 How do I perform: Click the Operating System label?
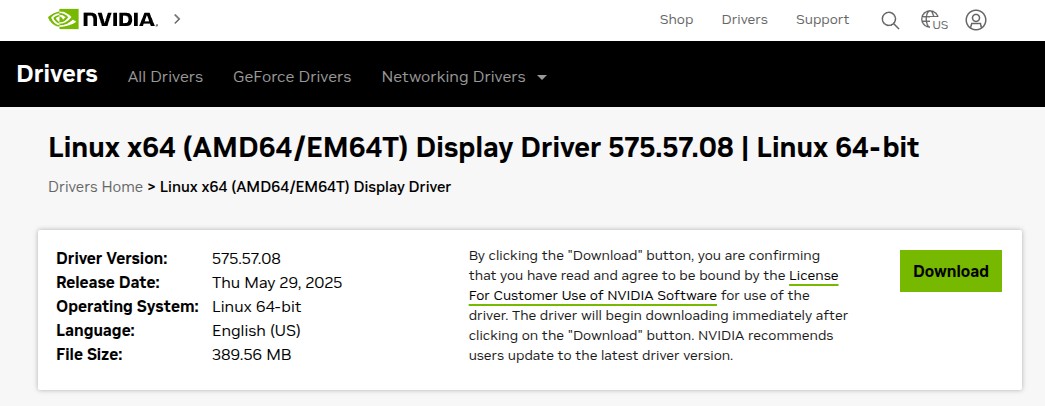pos(127,307)
